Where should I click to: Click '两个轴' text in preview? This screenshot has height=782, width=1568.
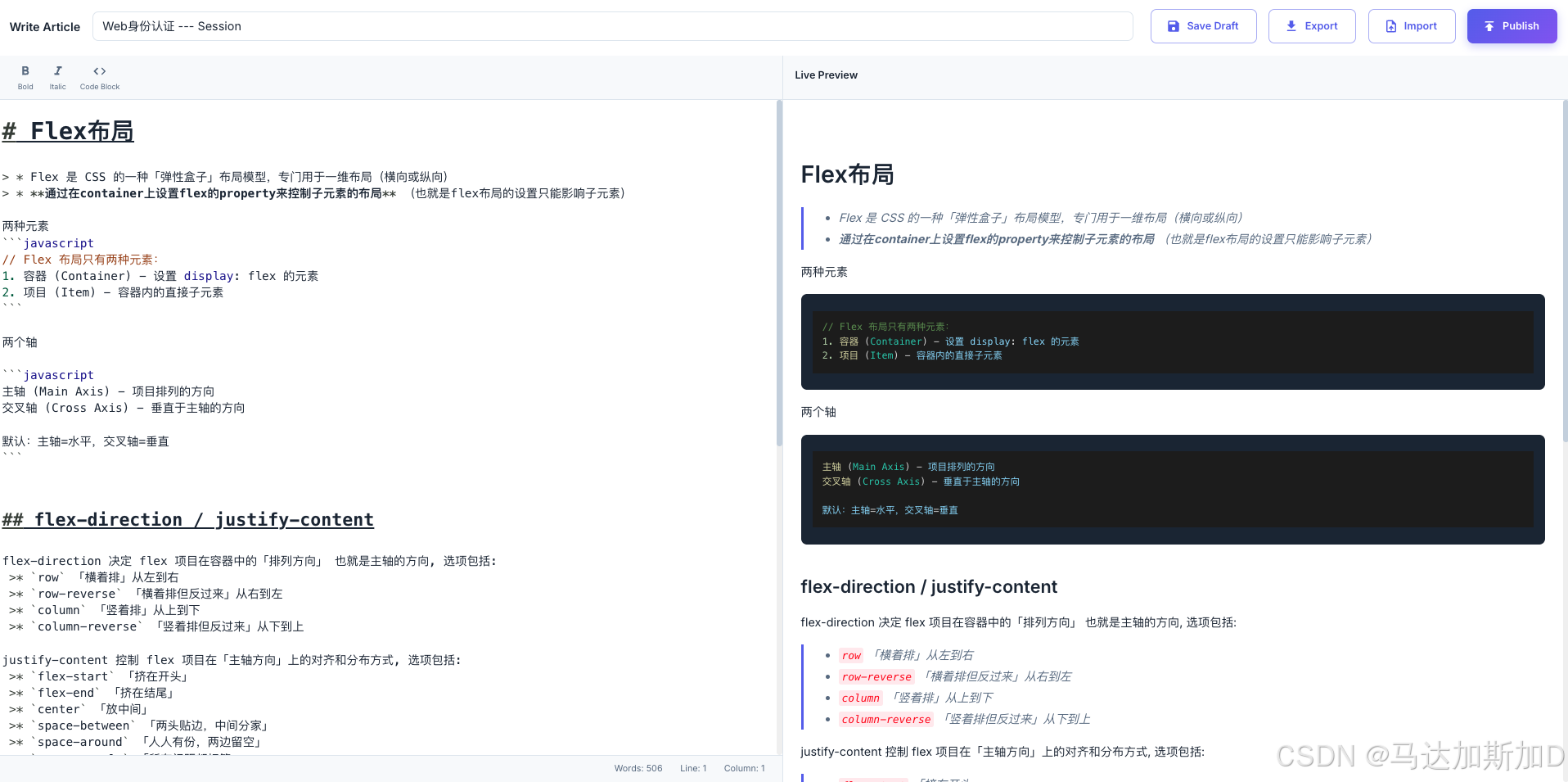point(818,412)
